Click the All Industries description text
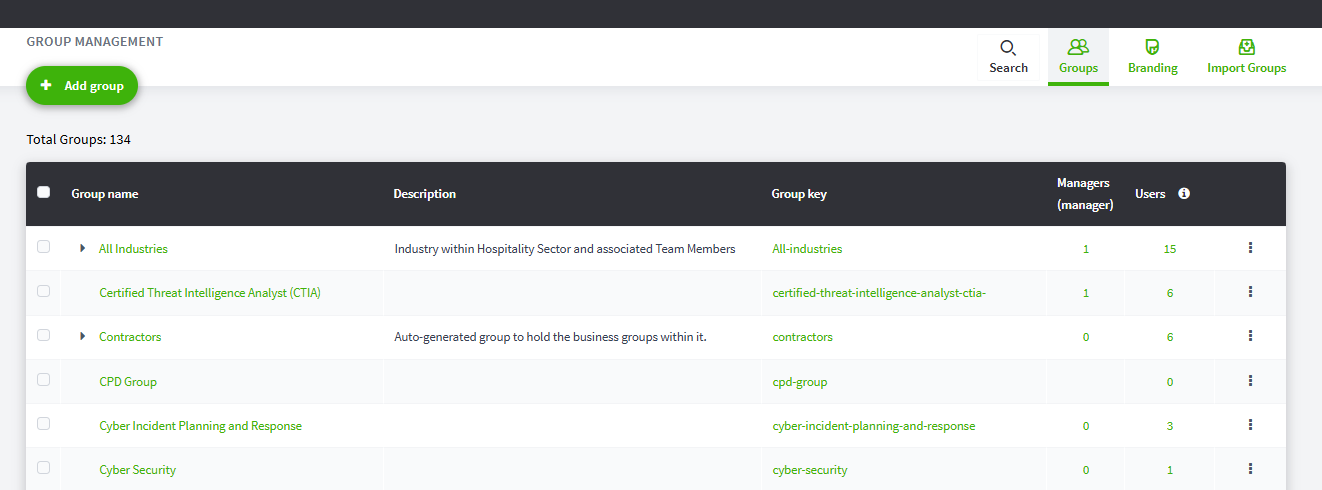Viewport: 1322px width, 490px height. coord(565,249)
